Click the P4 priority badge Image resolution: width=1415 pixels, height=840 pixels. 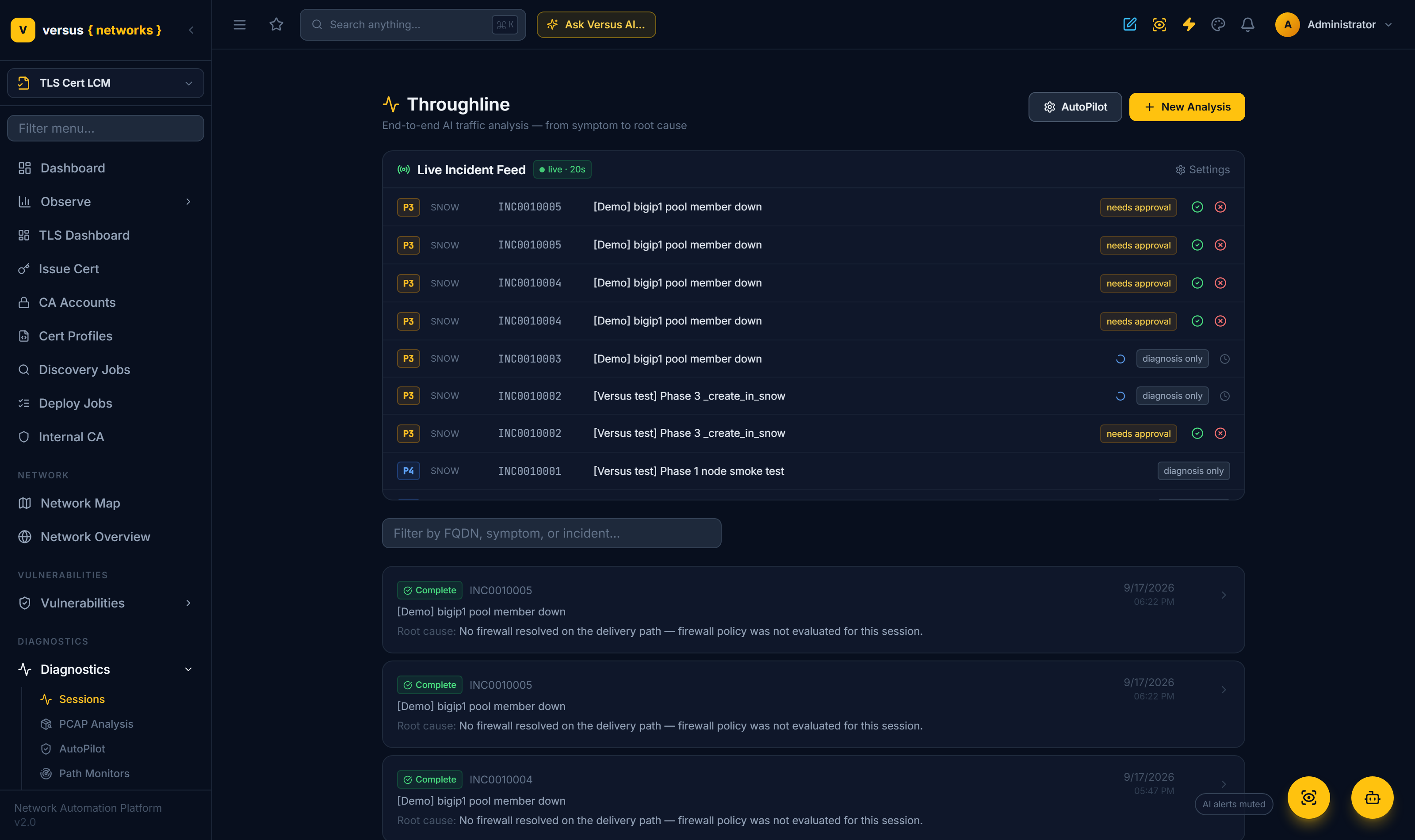(408, 471)
